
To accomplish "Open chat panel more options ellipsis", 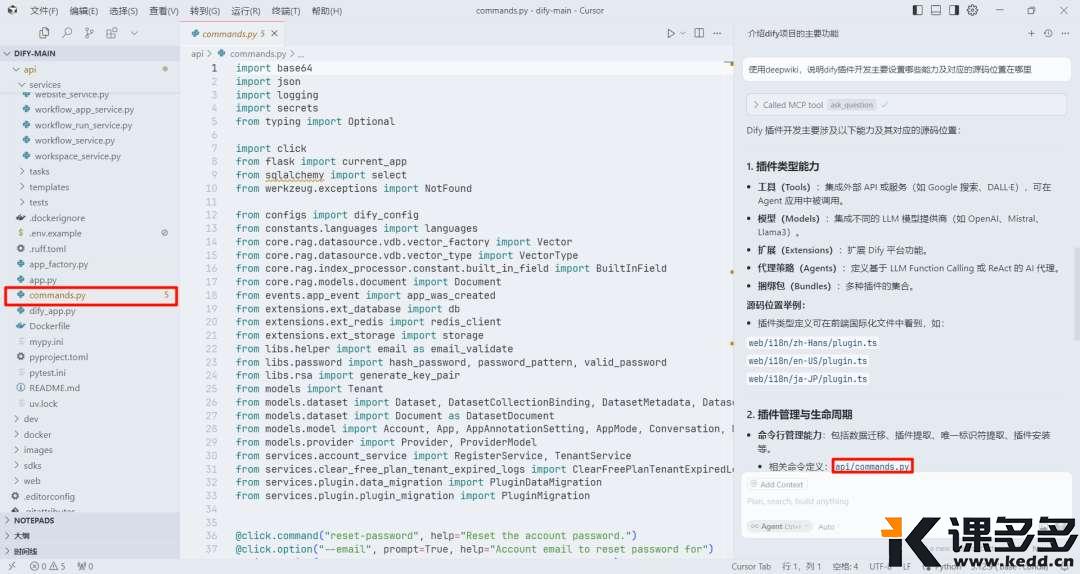I will click(1066, 33).
